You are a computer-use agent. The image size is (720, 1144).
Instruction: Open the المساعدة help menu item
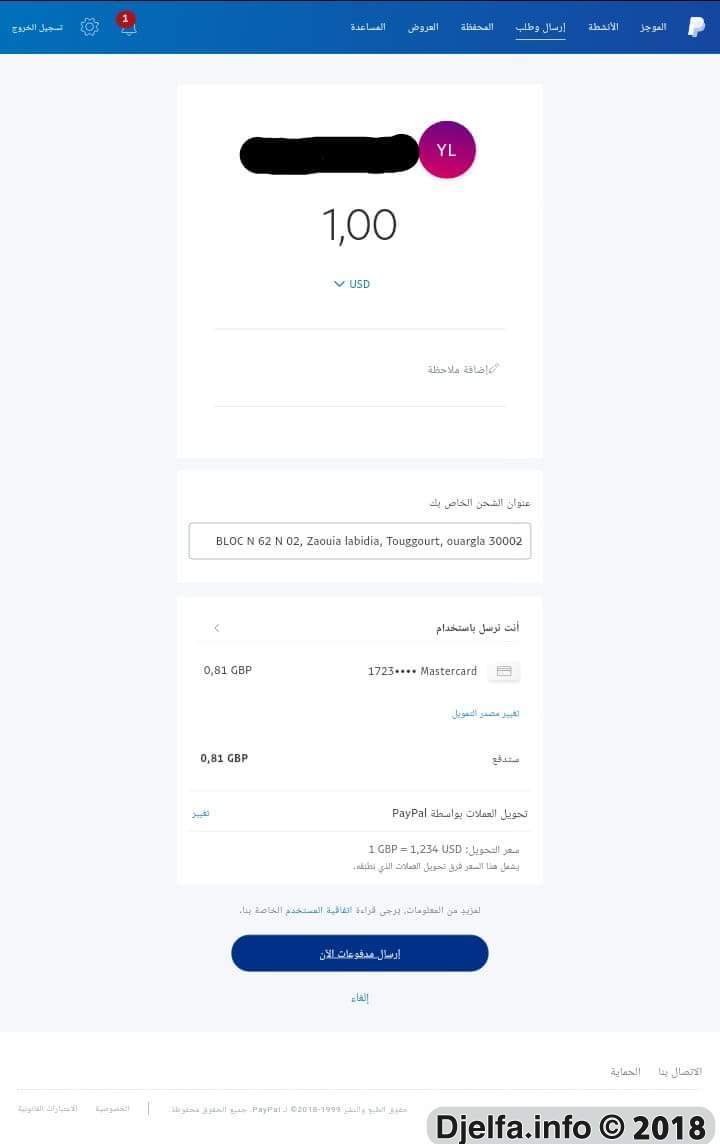[368, 27]
